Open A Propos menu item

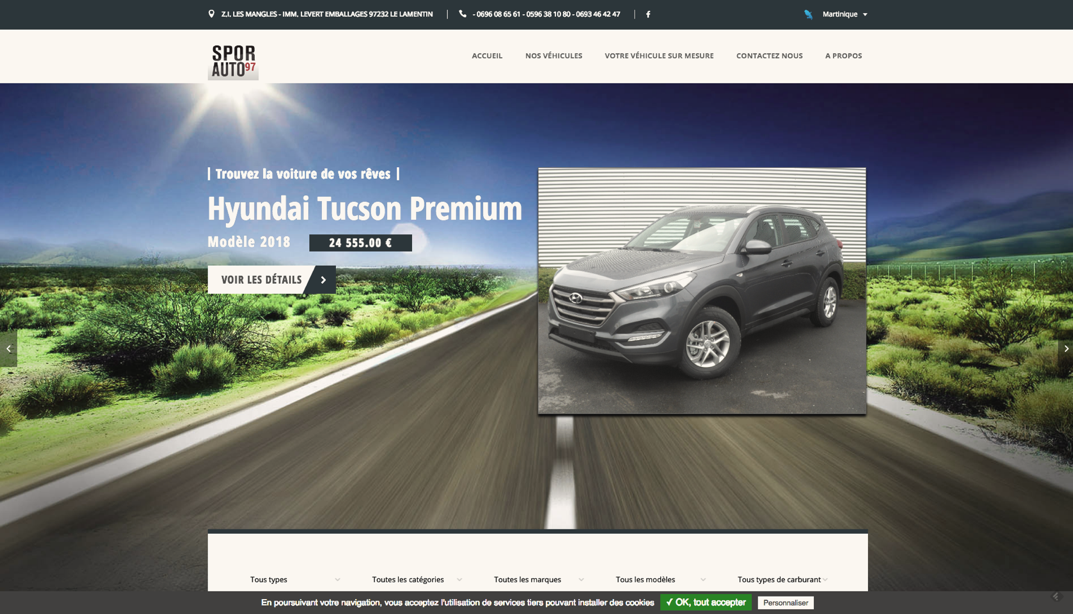click(843, 56)
